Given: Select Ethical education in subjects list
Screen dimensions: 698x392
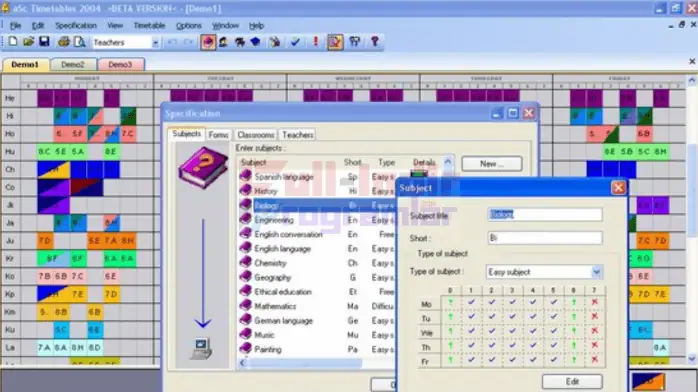Looking at the screenshot, I should click(283, 291).
